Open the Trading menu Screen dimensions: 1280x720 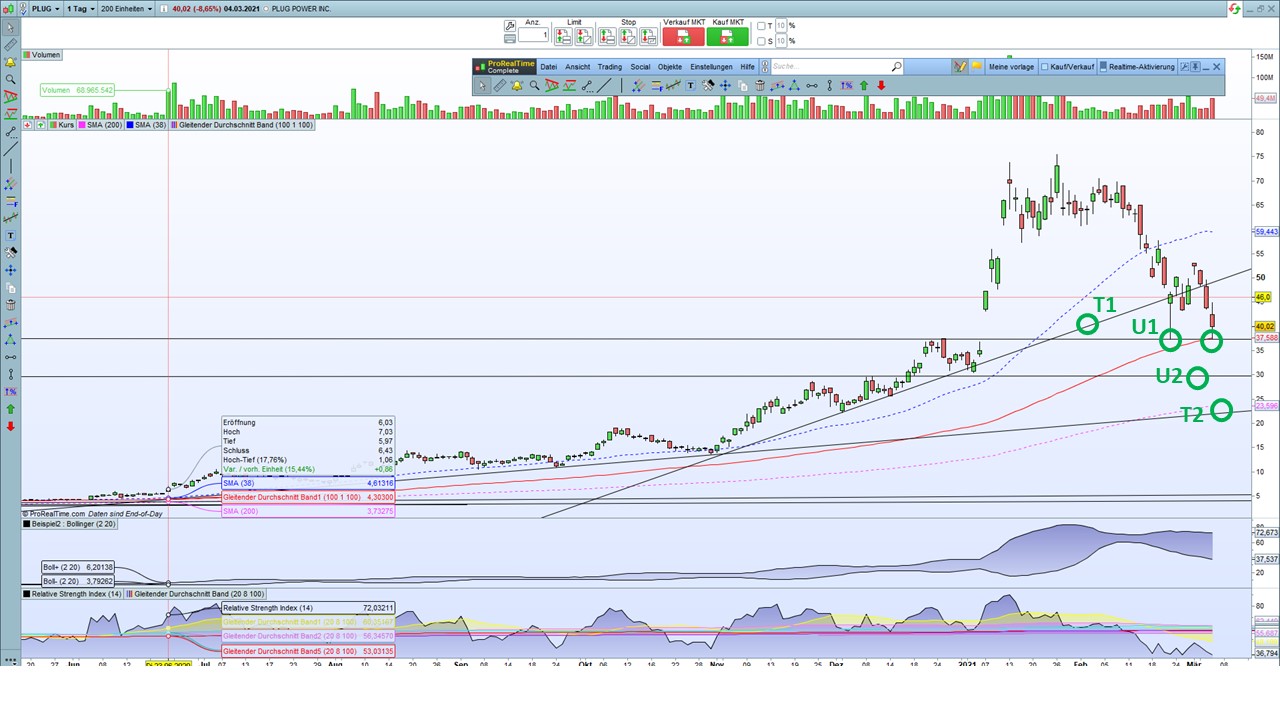pyautogui.click(x=610, y=67)
